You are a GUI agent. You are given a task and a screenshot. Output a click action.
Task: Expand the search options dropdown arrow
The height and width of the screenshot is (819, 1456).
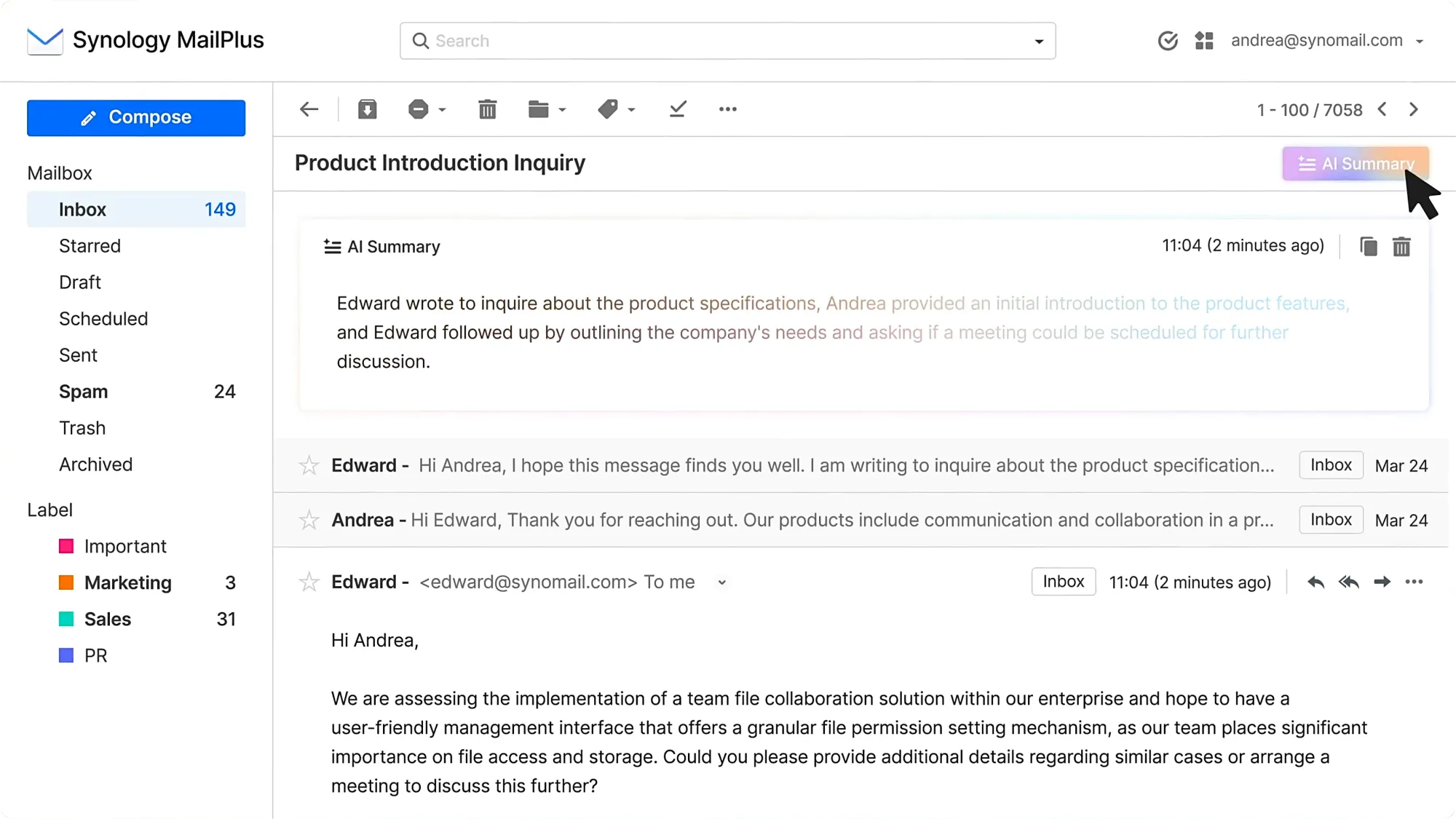1039,41
